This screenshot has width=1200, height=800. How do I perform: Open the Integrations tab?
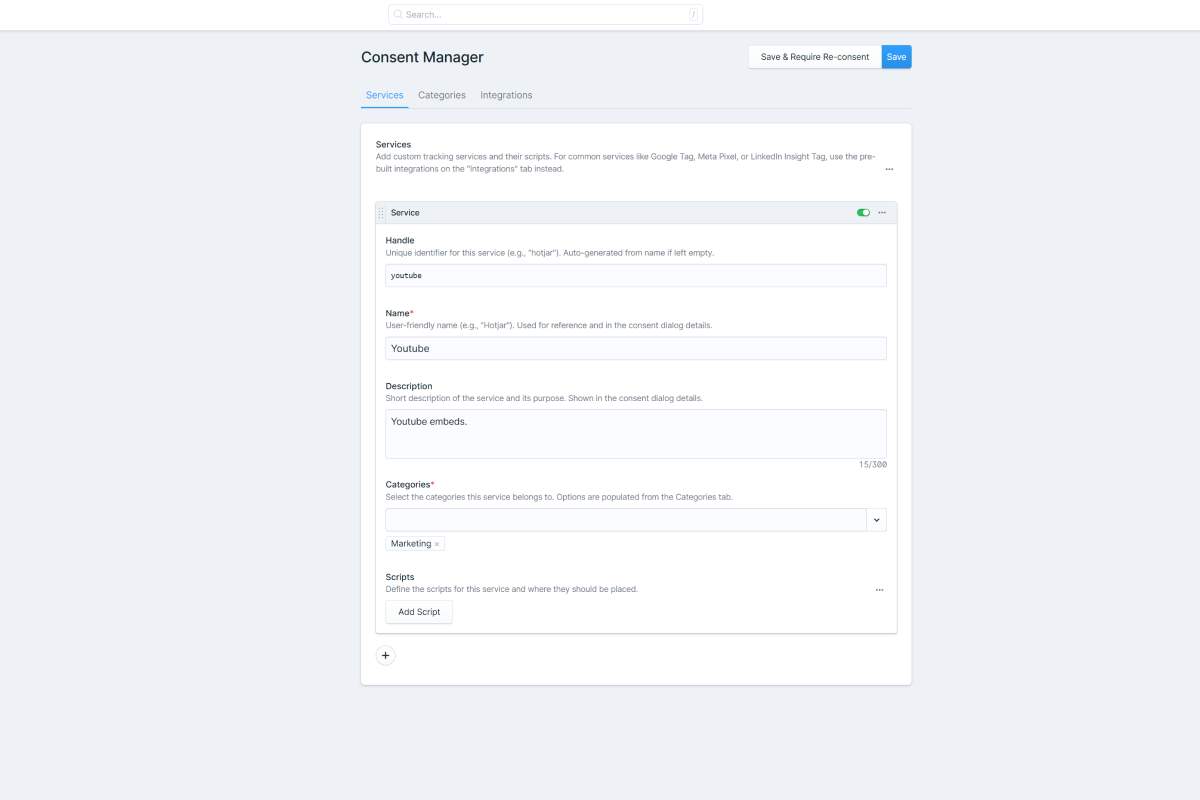506,95
